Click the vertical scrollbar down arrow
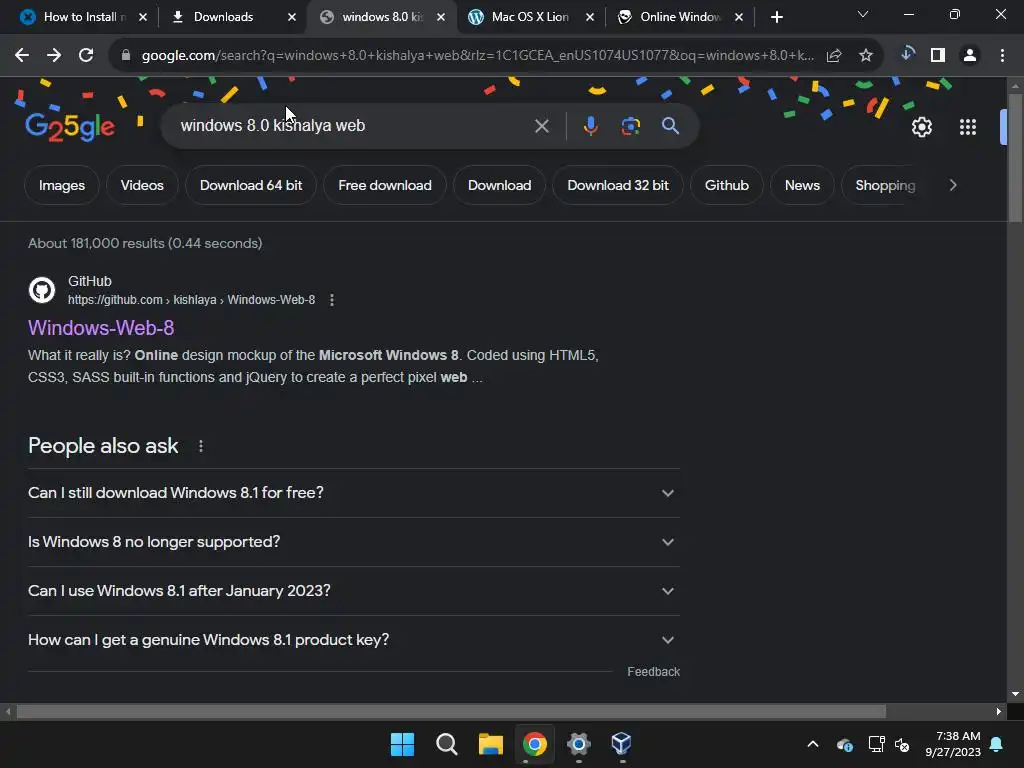Screen dimensions: 1024x768 coord(1015,694)
